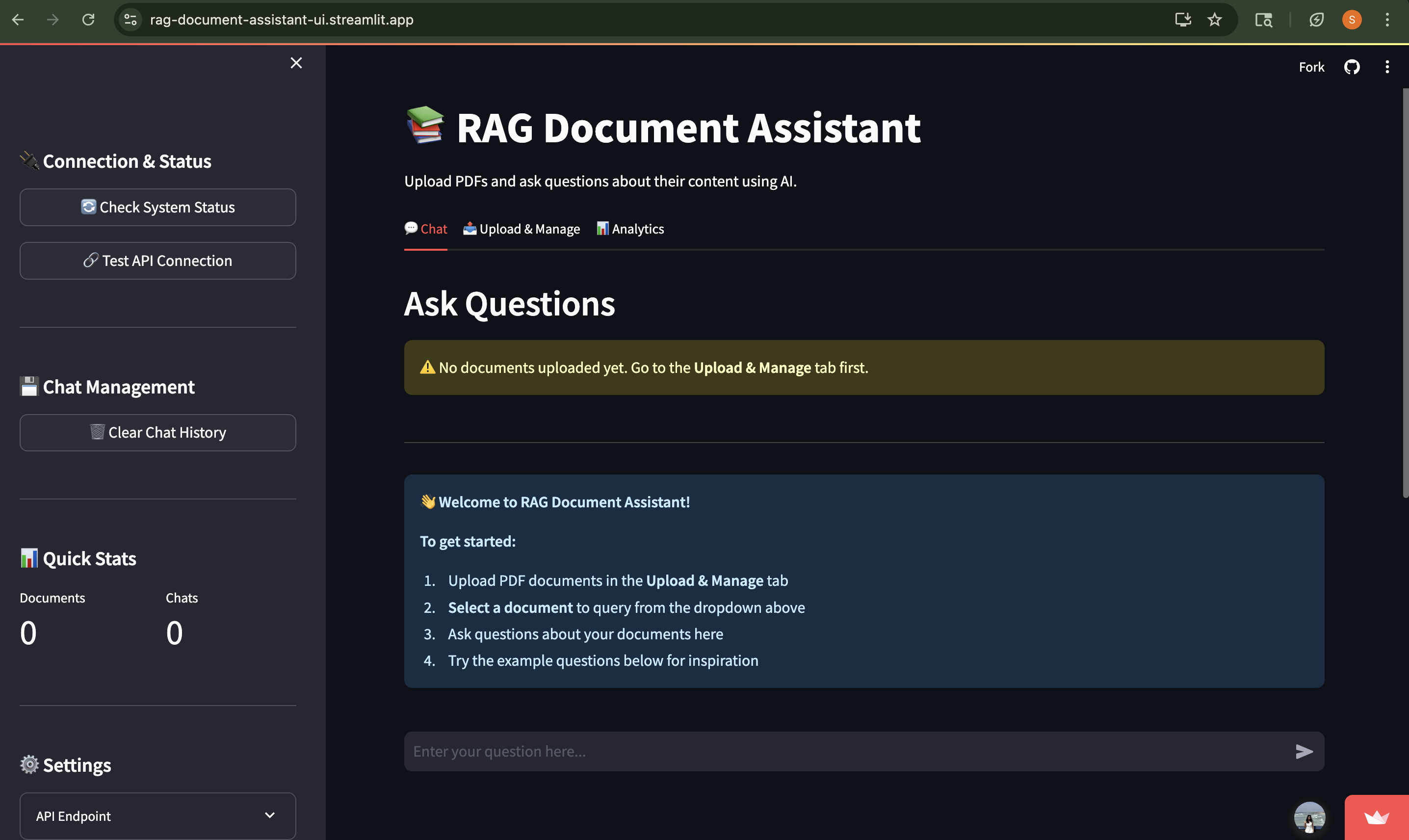Open the Streamlit crown badge at bottom right

[1376, 817]
